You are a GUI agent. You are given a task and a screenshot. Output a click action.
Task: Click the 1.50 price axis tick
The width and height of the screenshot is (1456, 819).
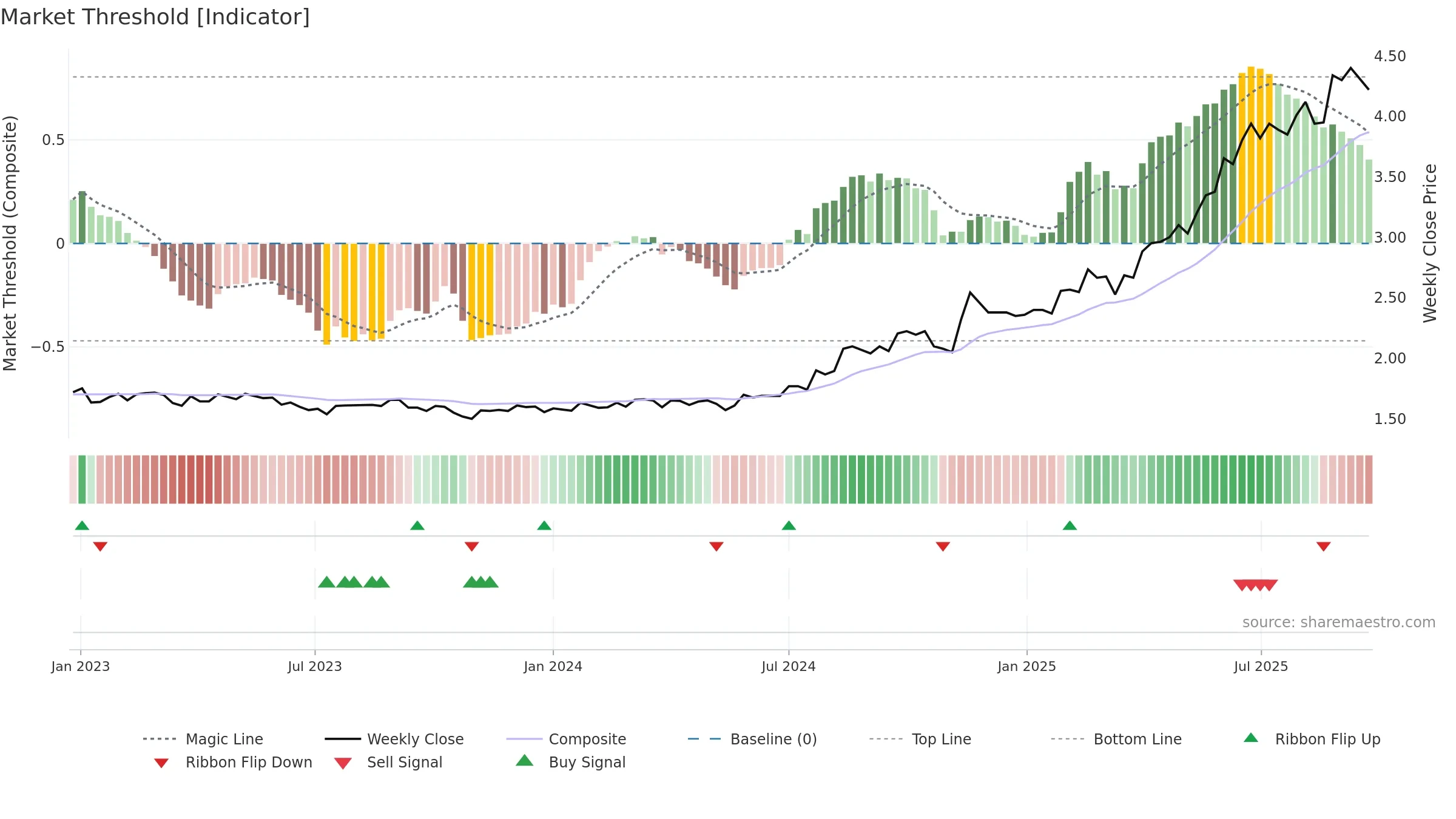[1390, 419]
